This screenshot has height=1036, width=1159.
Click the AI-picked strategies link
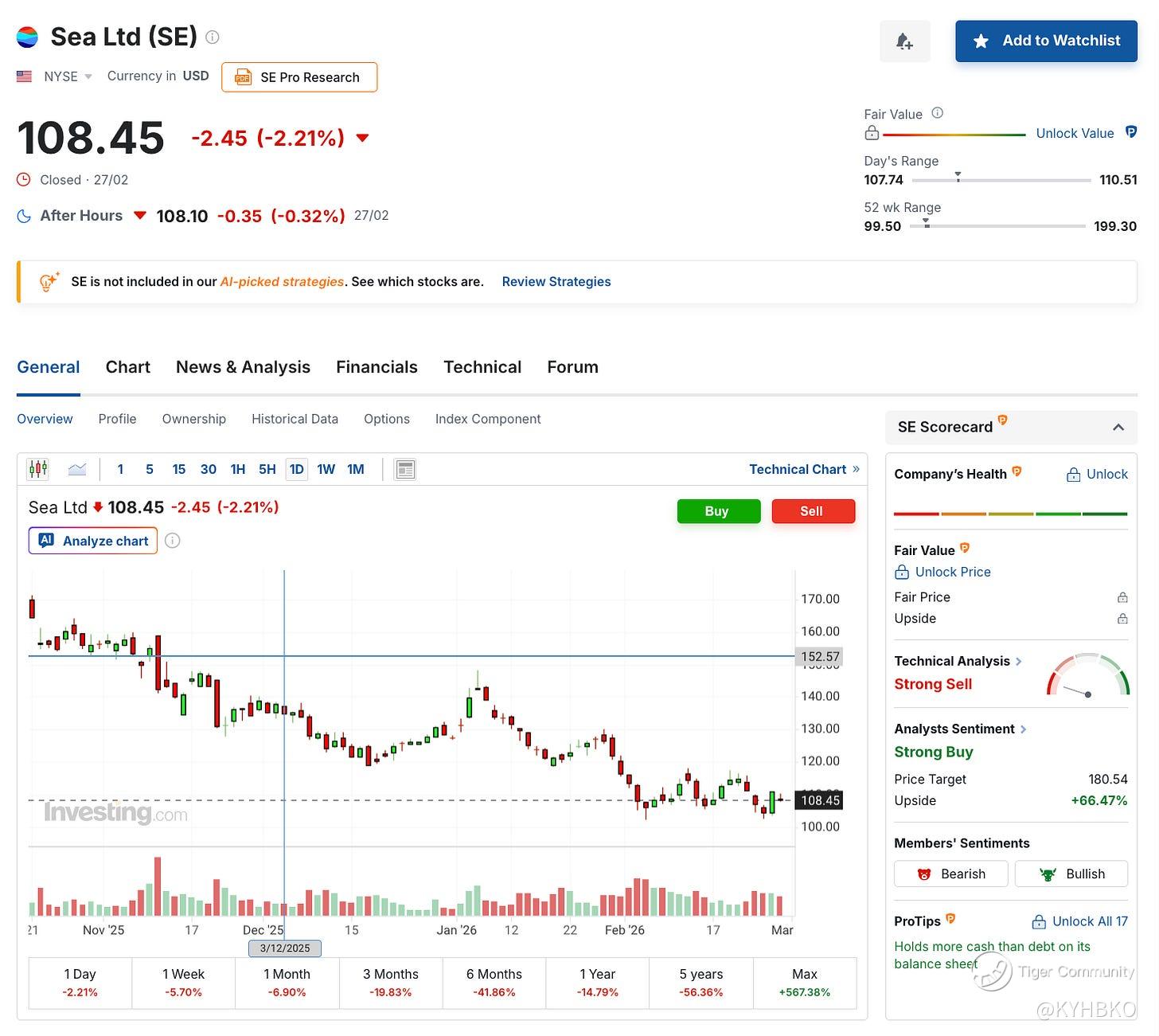[x=282, y=281]
